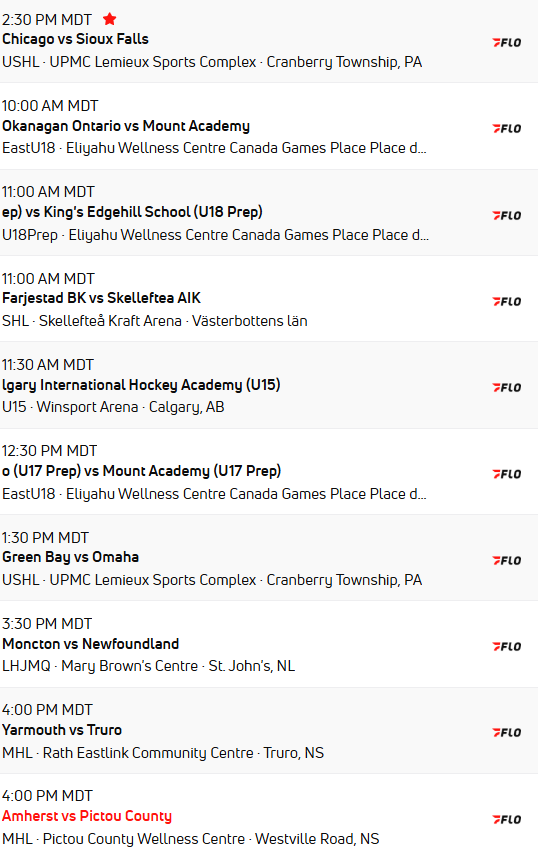The height and width of the screenshot is (855, 547).
Task: Click FLO logo beside Green Bay vs Omaha
Action: [x=507, y=561]
